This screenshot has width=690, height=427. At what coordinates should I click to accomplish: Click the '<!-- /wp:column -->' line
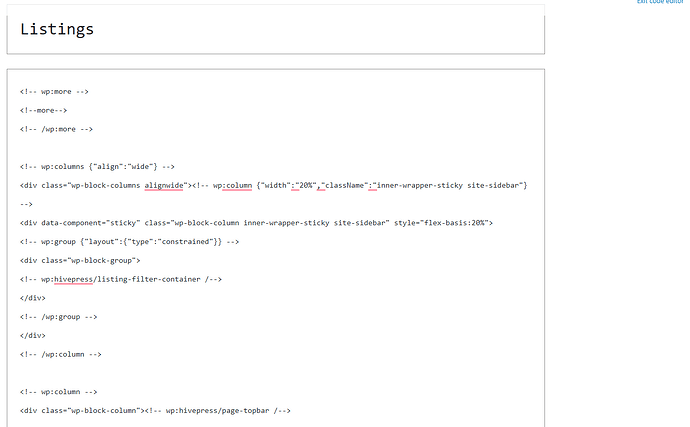tap(61, 354)
